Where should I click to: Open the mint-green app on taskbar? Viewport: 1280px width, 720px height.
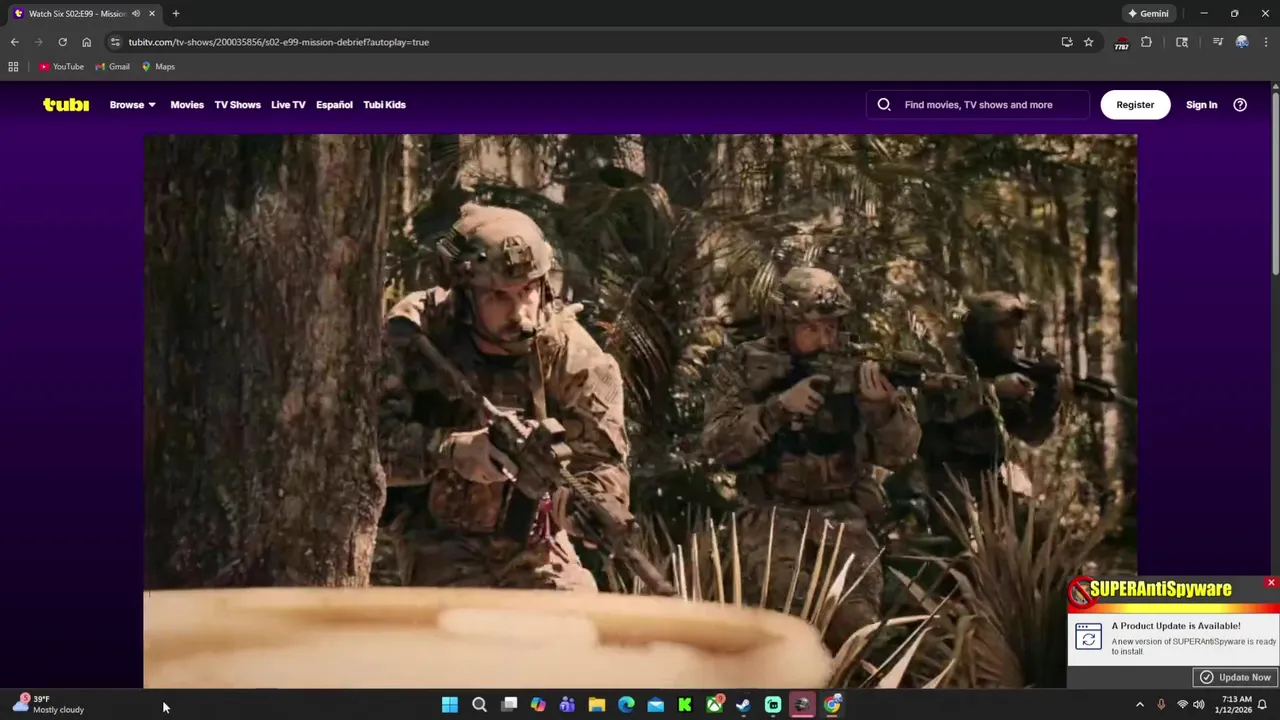click(773, 705)
